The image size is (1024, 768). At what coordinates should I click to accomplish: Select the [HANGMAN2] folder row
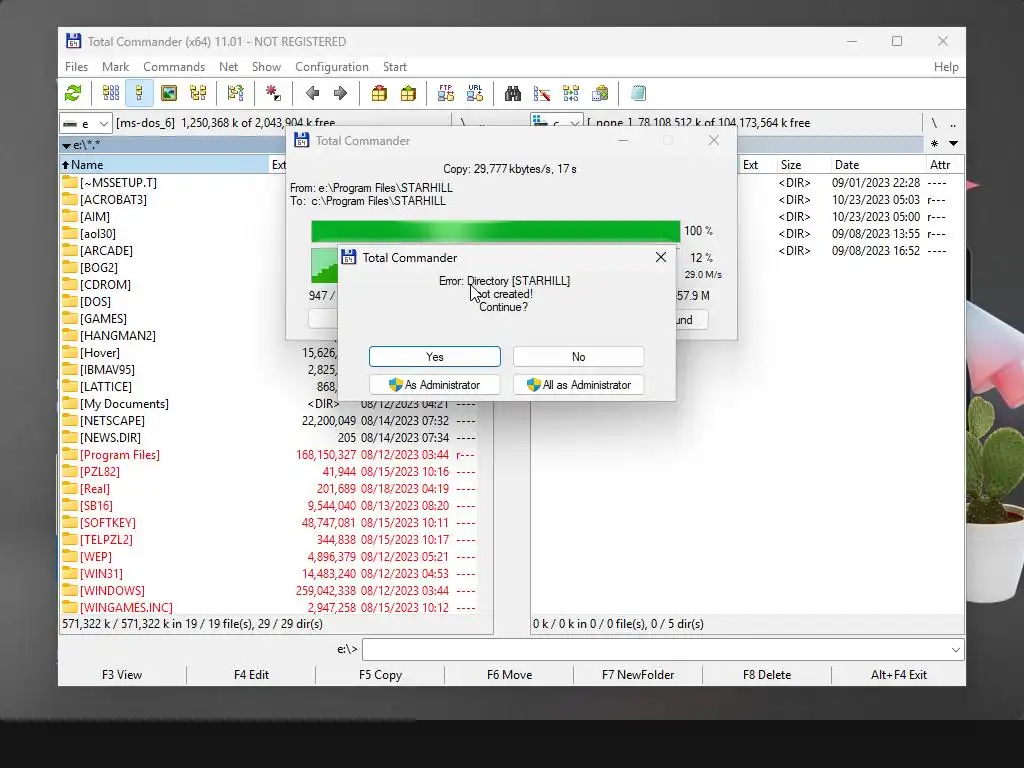tap(172, 335)
